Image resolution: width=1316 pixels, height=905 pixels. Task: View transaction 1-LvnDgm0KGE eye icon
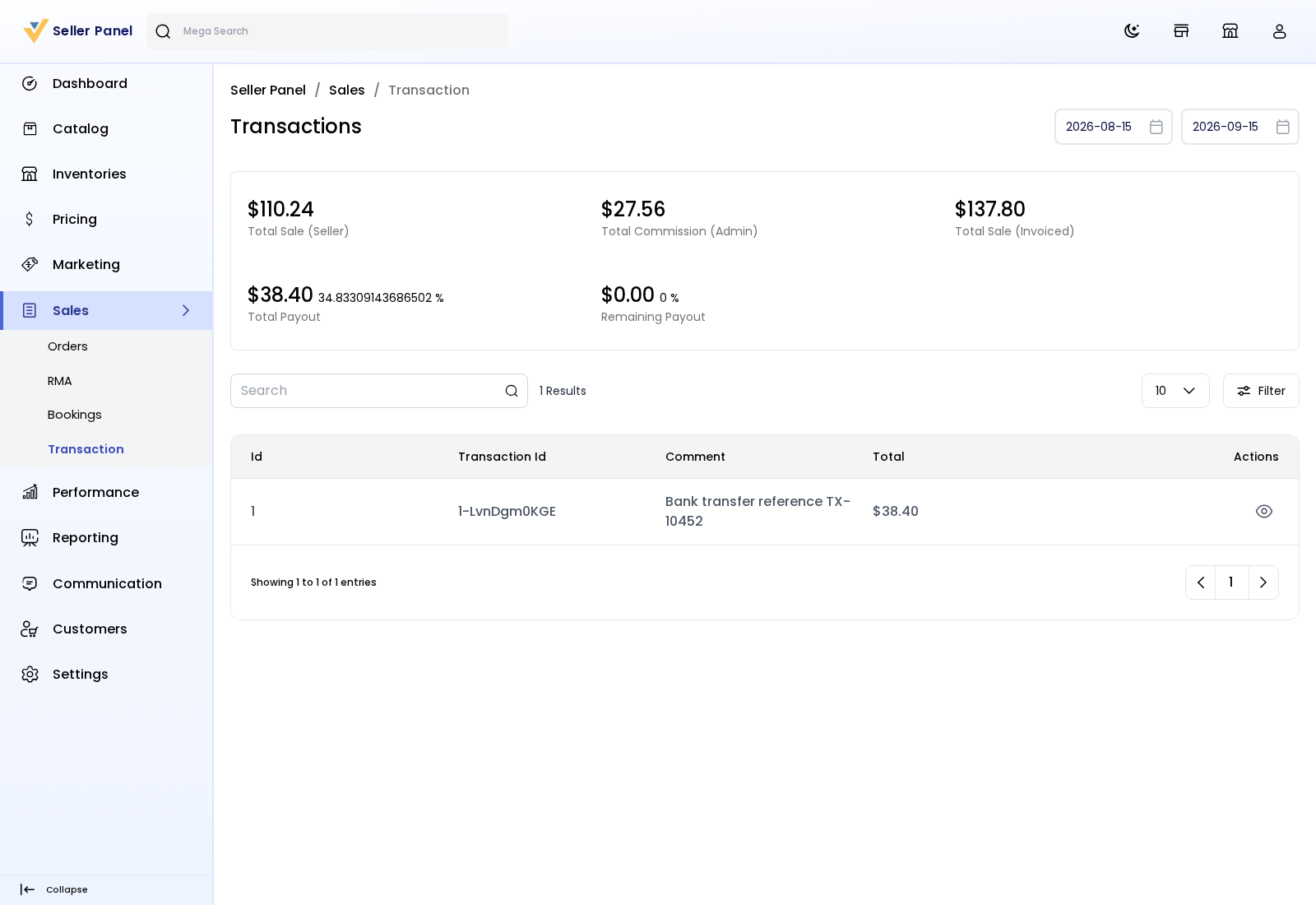pyautogui.click(x=1264, y=512)
